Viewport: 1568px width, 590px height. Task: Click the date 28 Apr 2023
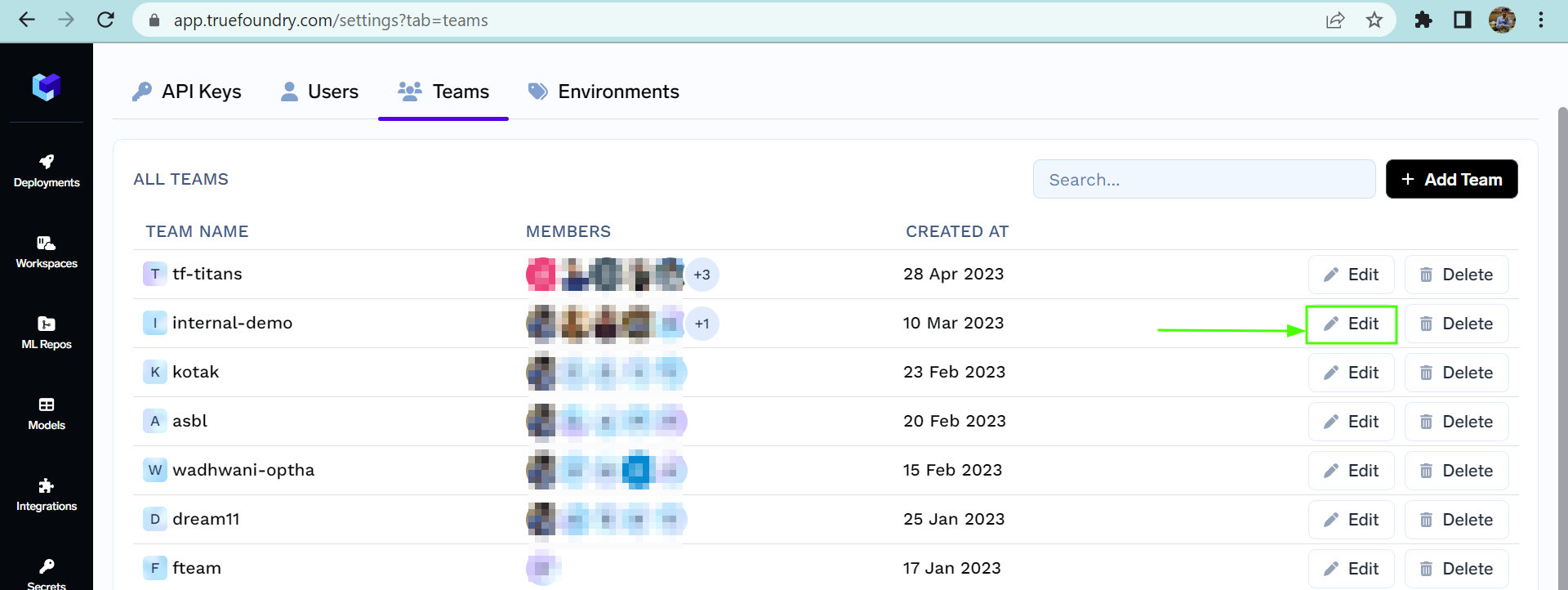tap(953, 274)
